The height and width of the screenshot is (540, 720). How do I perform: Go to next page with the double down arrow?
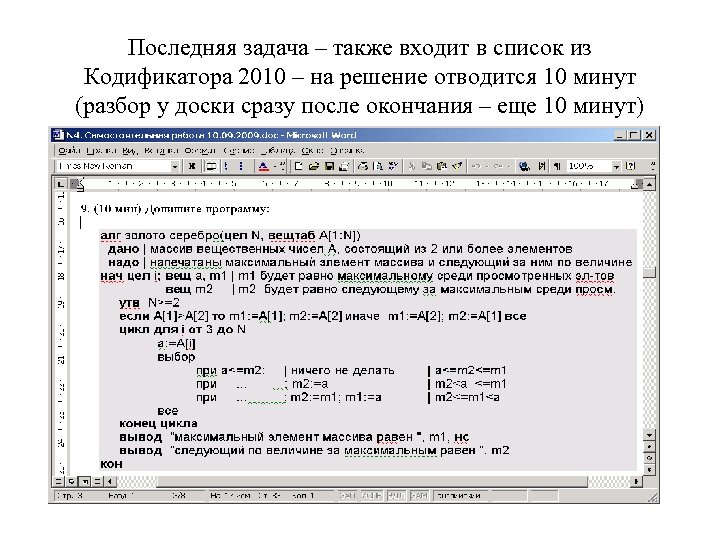(649, 470)
